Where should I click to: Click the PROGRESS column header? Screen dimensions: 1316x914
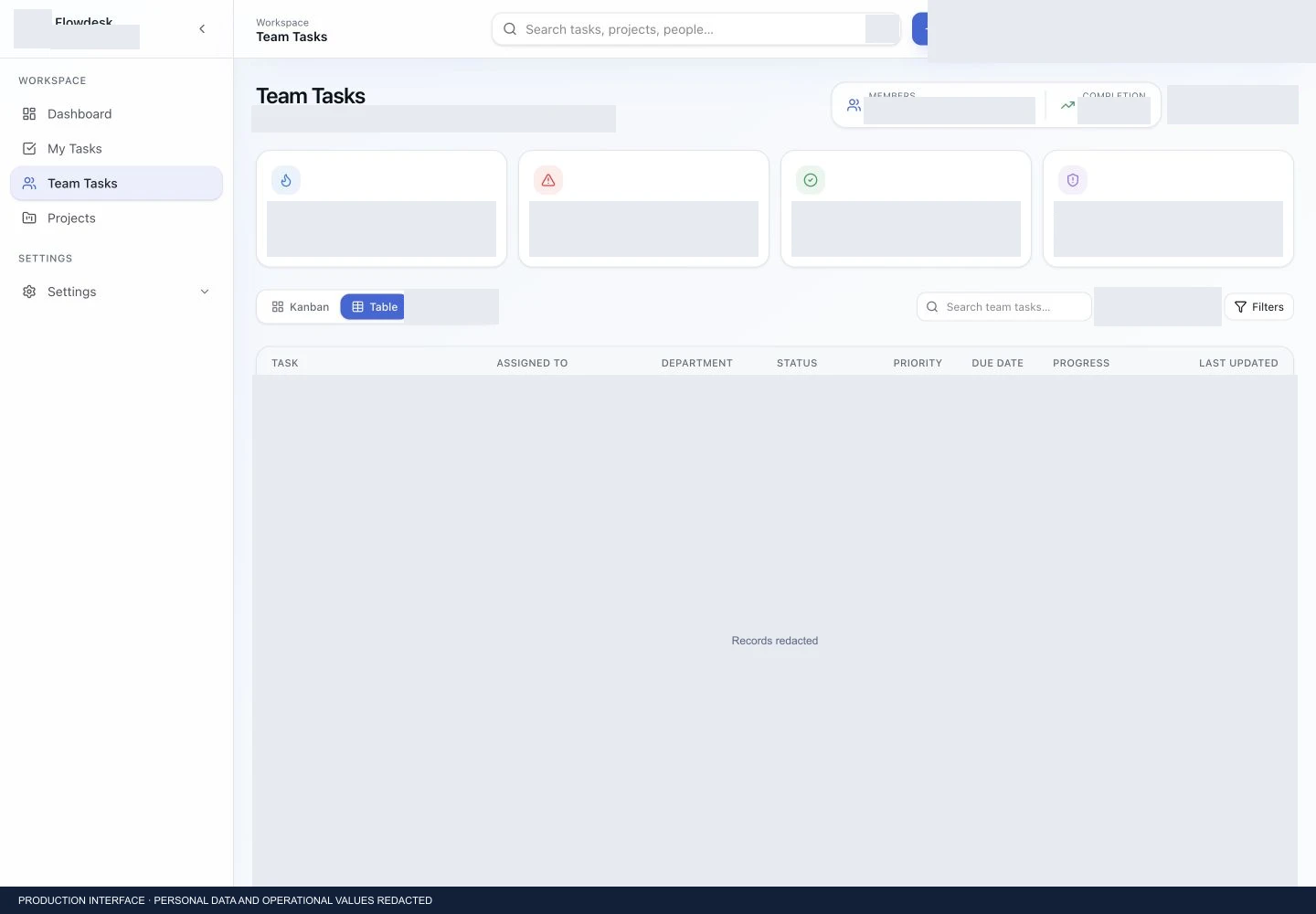(x=1081, y=363)
